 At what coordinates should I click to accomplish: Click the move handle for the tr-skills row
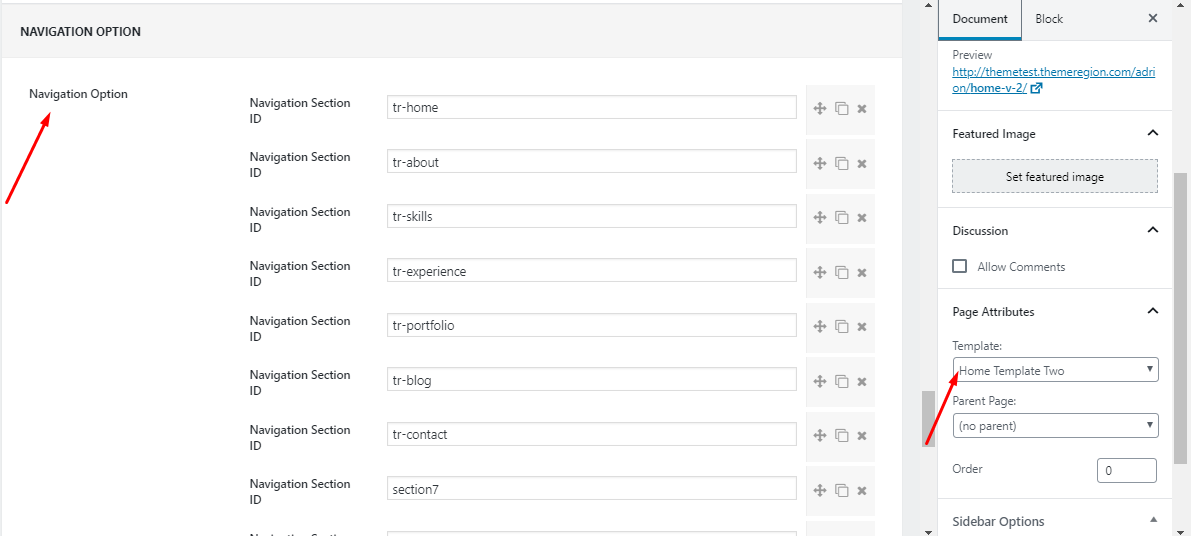(820, 217)
